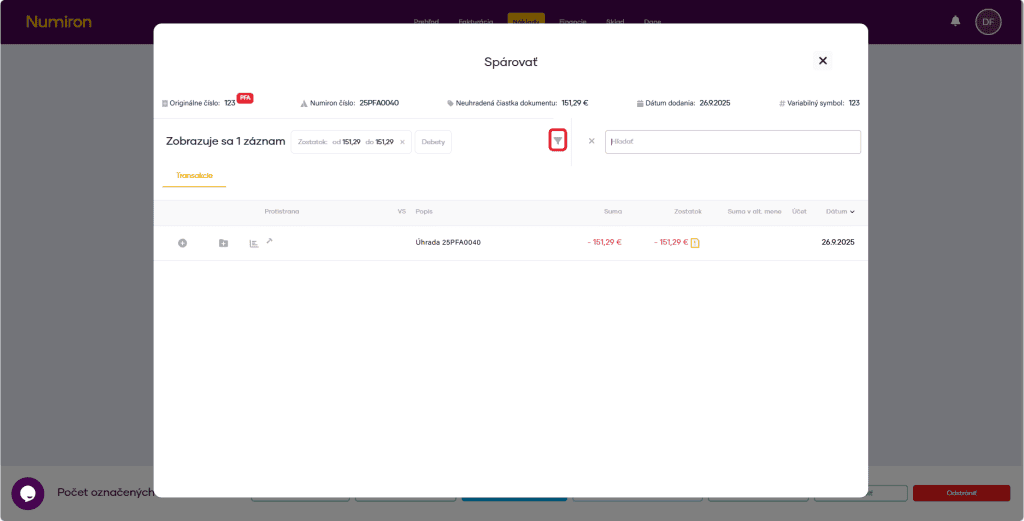1024x521 pixels.
Task: Sort by Dátum column dropdown arrow
Action: 852,212
